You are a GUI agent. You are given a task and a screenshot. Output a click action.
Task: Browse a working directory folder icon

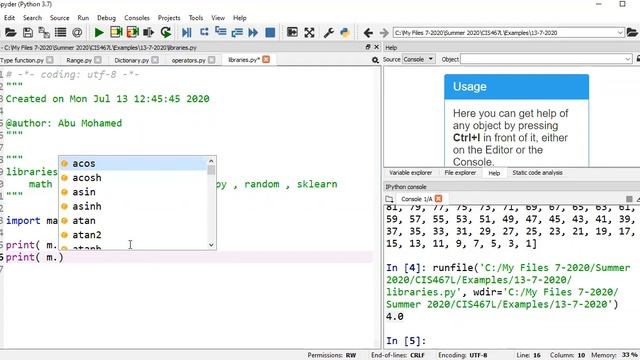pos(632,33)
